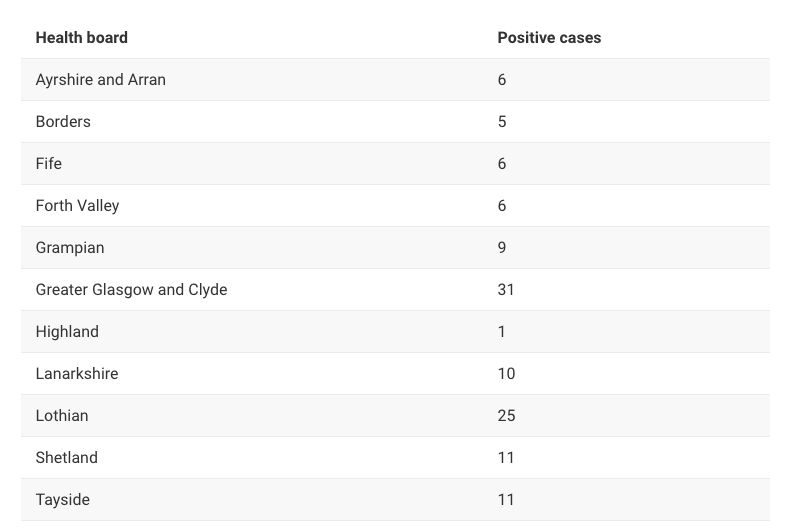788x529 pixels.
Task: Click the Positive cases column header
Action: [x=549, y=38]
